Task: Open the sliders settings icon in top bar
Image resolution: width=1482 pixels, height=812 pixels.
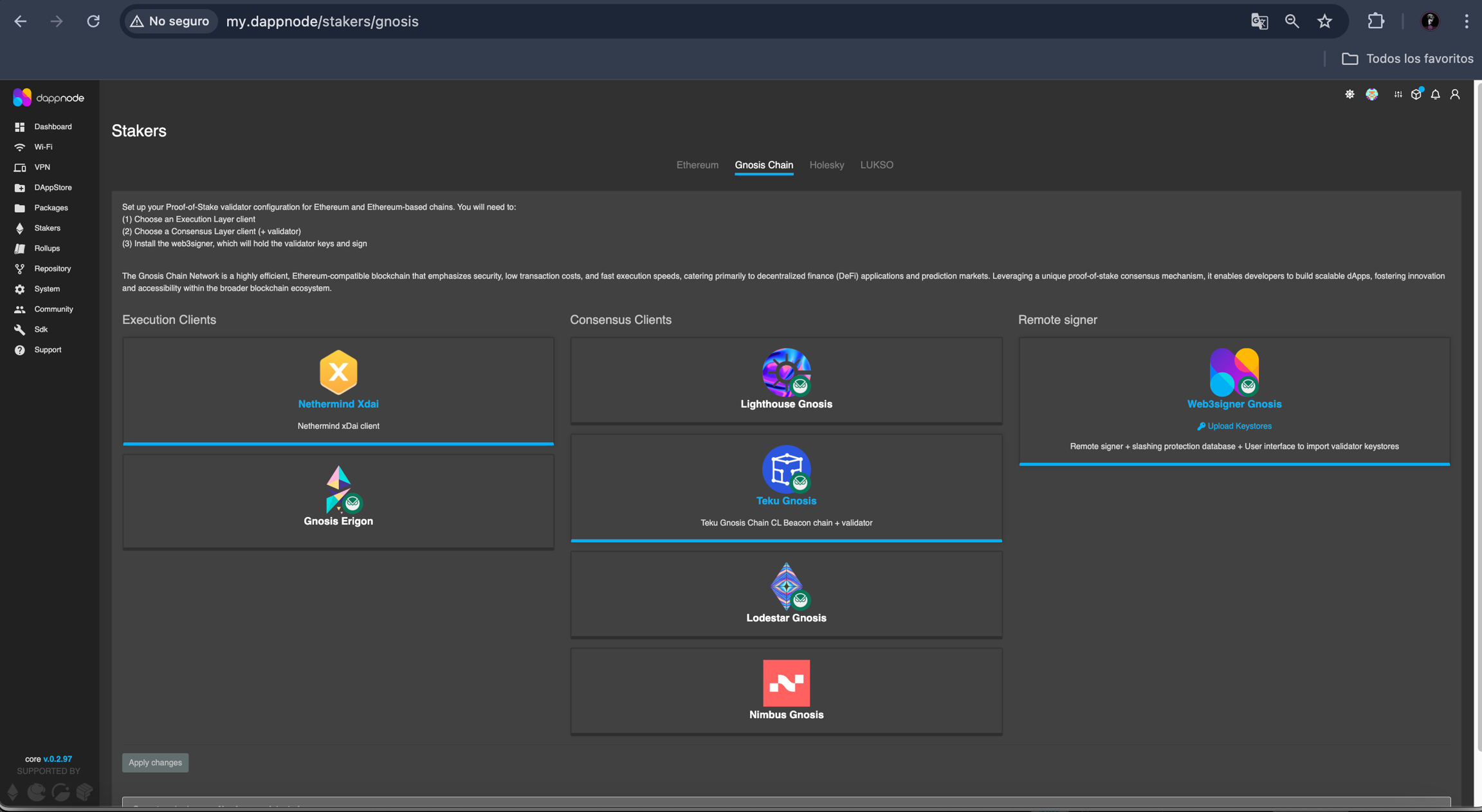Action: coord(1398,95)
